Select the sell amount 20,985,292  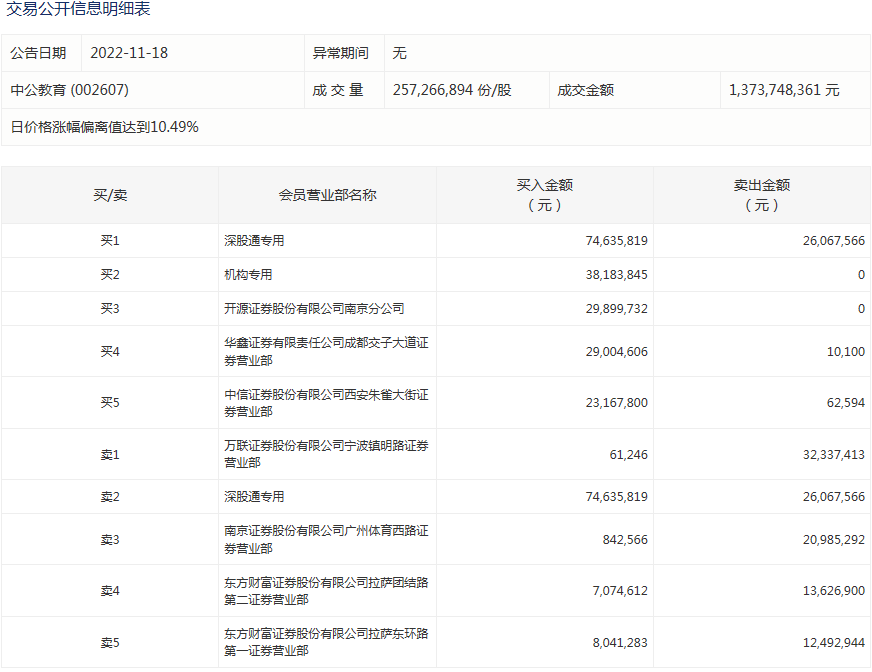pyautogui.click(x=834, y=539)
